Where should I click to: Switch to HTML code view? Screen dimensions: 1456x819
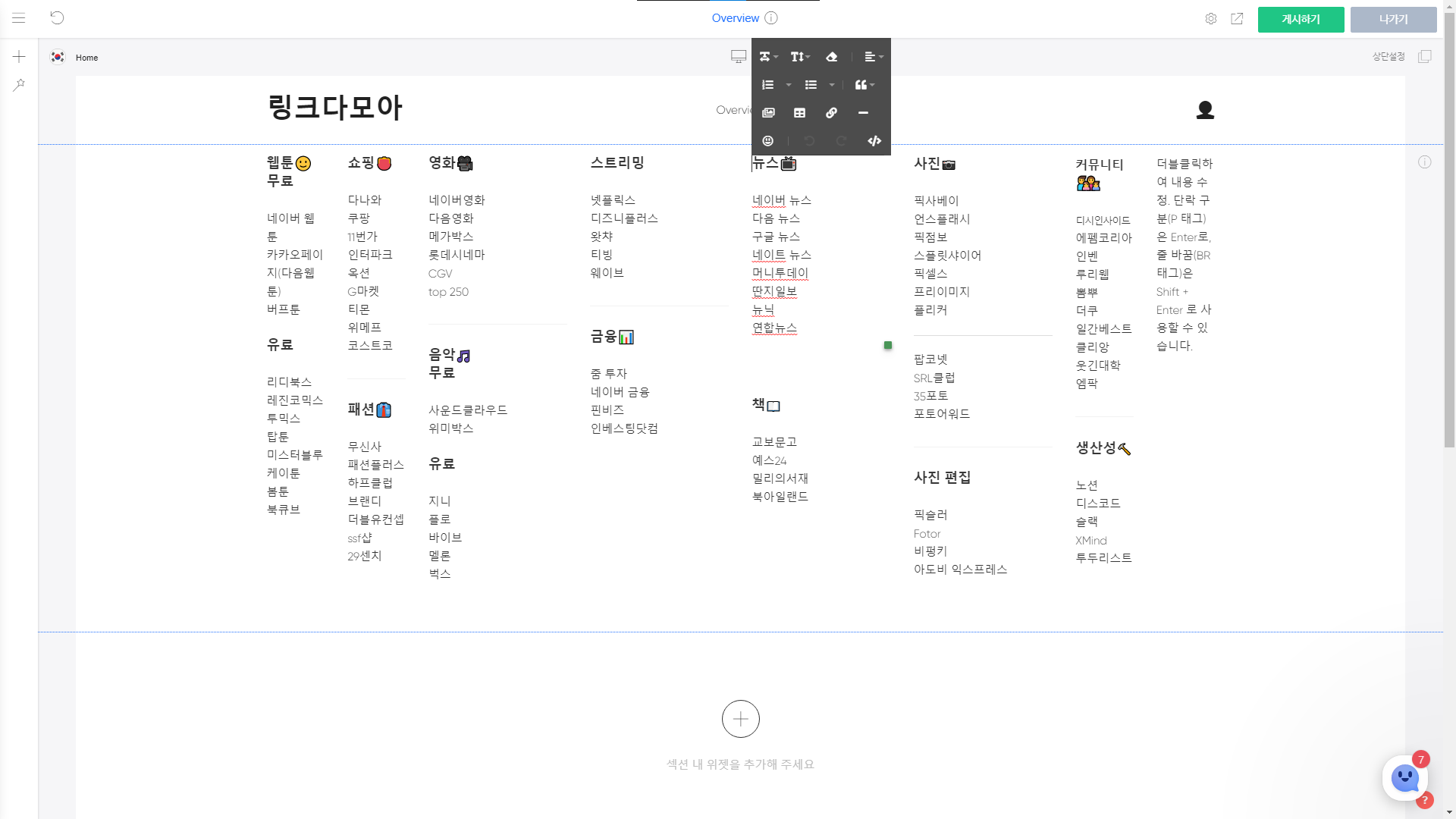[874, 141]
